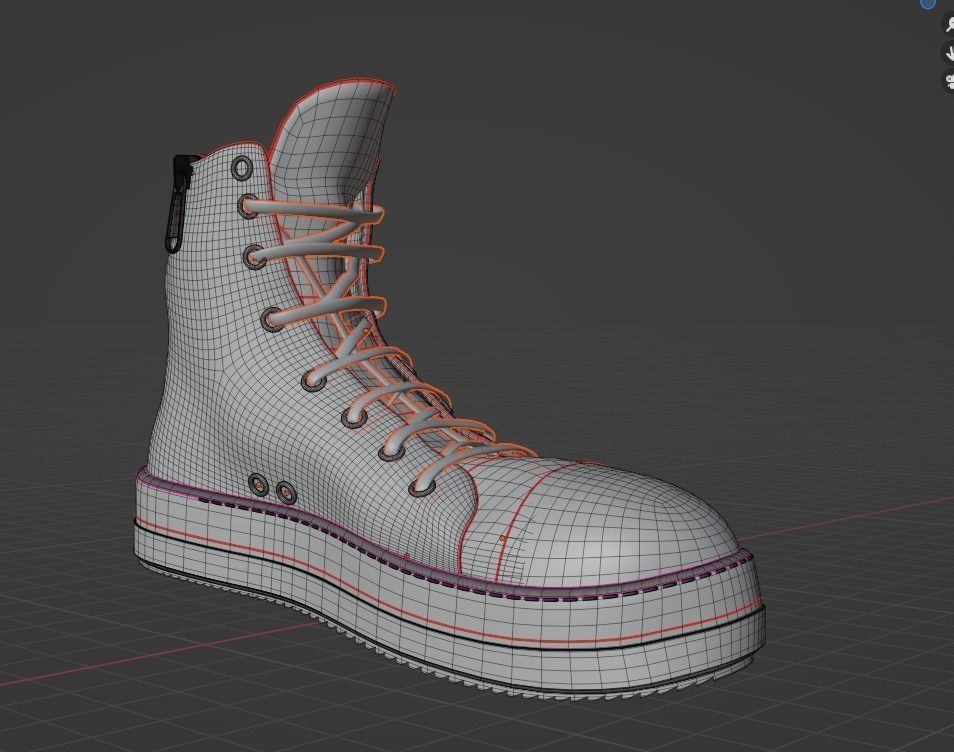Click the hand pan-view viewport icon
Screen dimensions: 954x752
pyautogui.click(x=949, y=53)
